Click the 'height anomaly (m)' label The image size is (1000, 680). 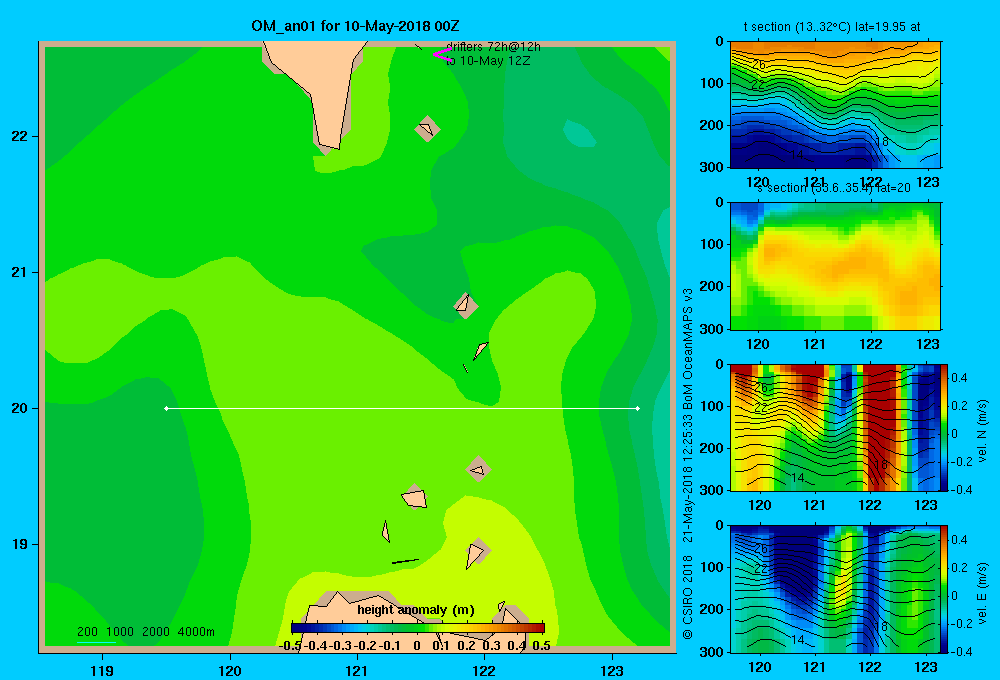(x=416, y=610)
